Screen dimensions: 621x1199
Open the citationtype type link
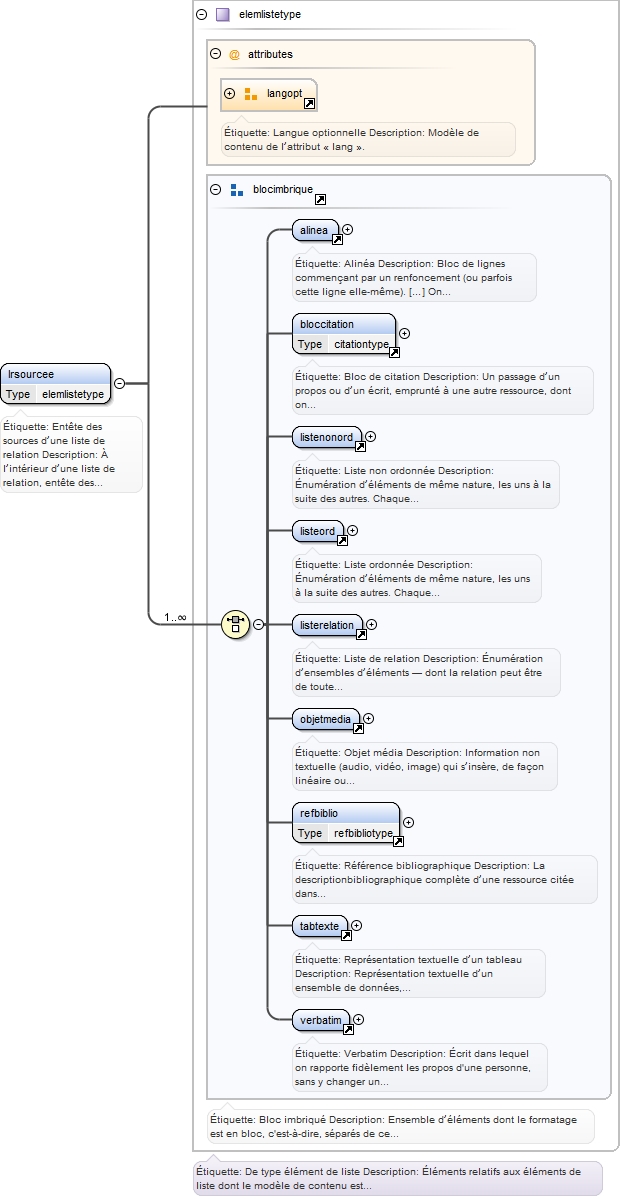coord(361,344)
